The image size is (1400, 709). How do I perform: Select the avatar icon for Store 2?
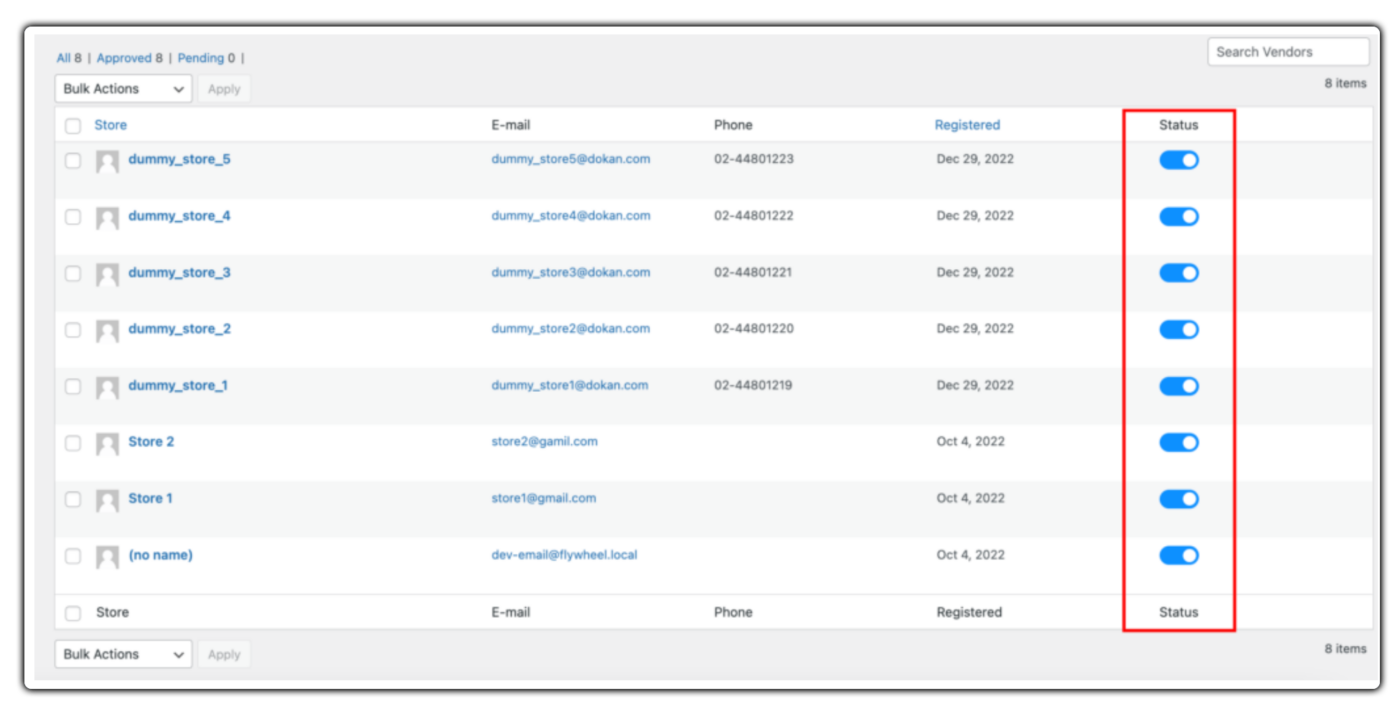pyautogui.click(x=107, y=442)
